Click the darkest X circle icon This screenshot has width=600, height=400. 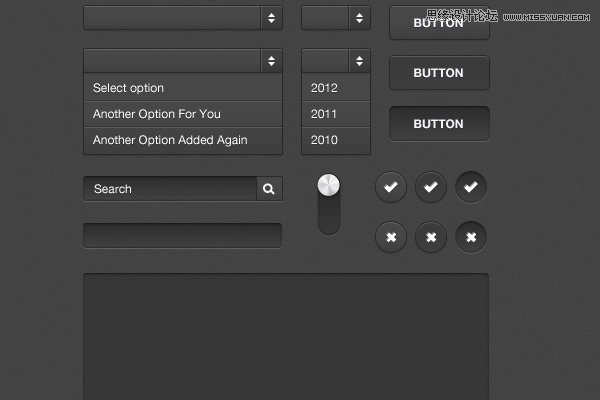point(471,237)
